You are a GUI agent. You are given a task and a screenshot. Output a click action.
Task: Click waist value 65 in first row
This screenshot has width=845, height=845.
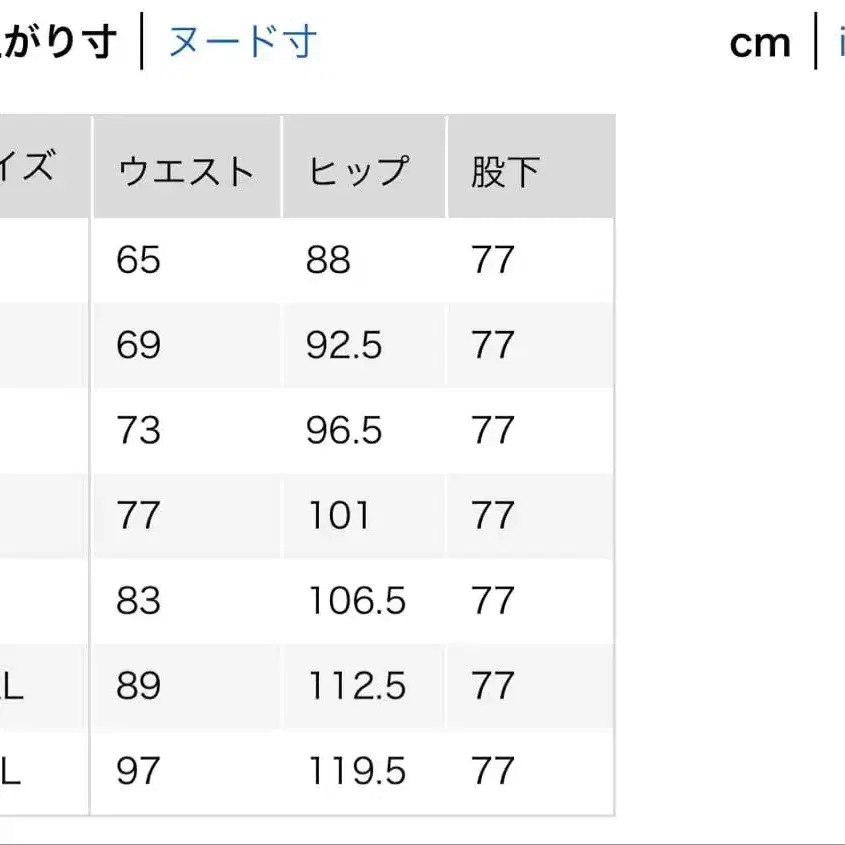click(137, 259)
